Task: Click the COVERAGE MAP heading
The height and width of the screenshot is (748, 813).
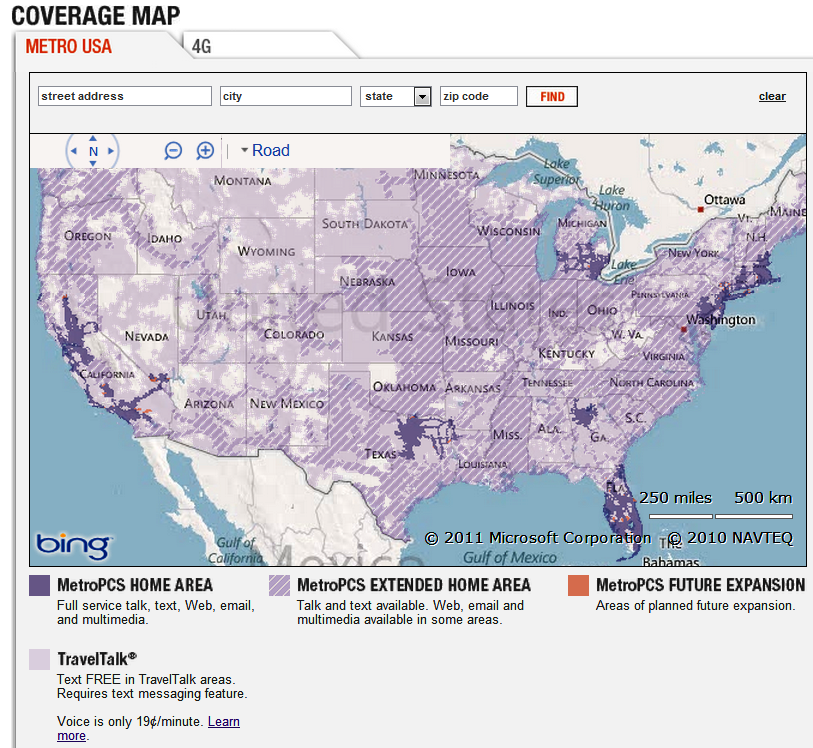Action: (96, 16)
